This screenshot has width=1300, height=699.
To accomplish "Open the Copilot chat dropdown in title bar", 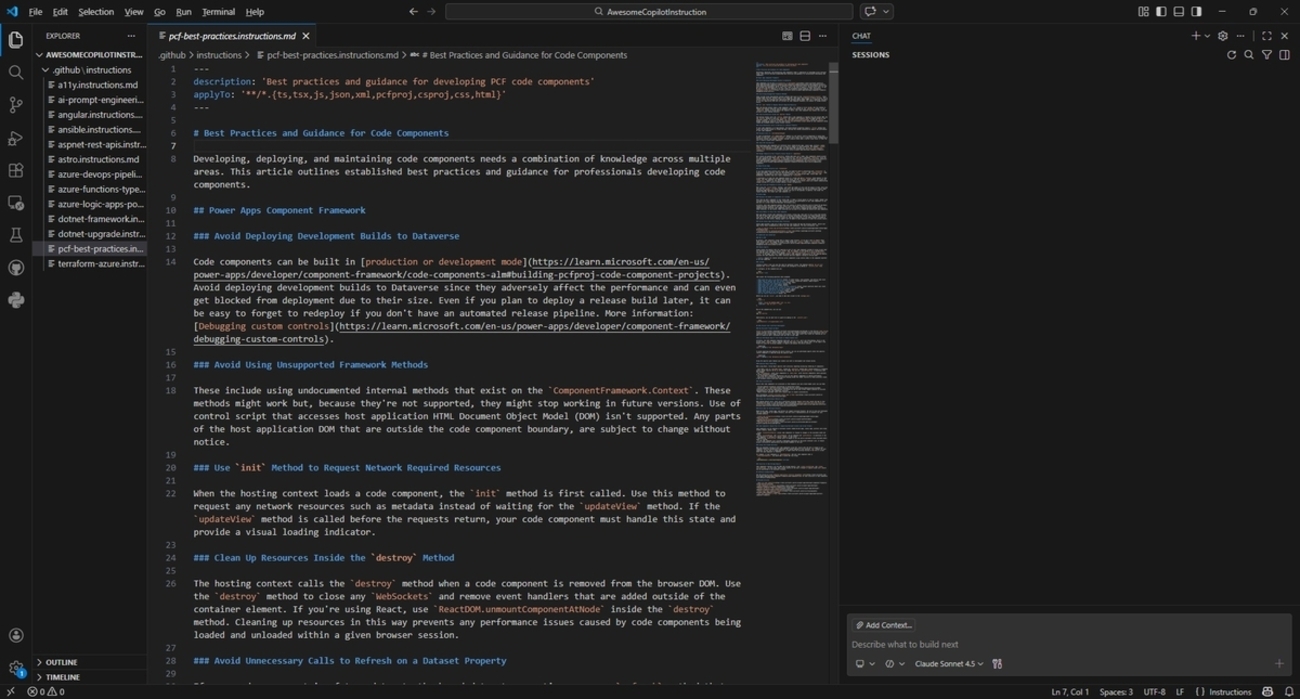I will pyautogui.click(x=887, y=12).
